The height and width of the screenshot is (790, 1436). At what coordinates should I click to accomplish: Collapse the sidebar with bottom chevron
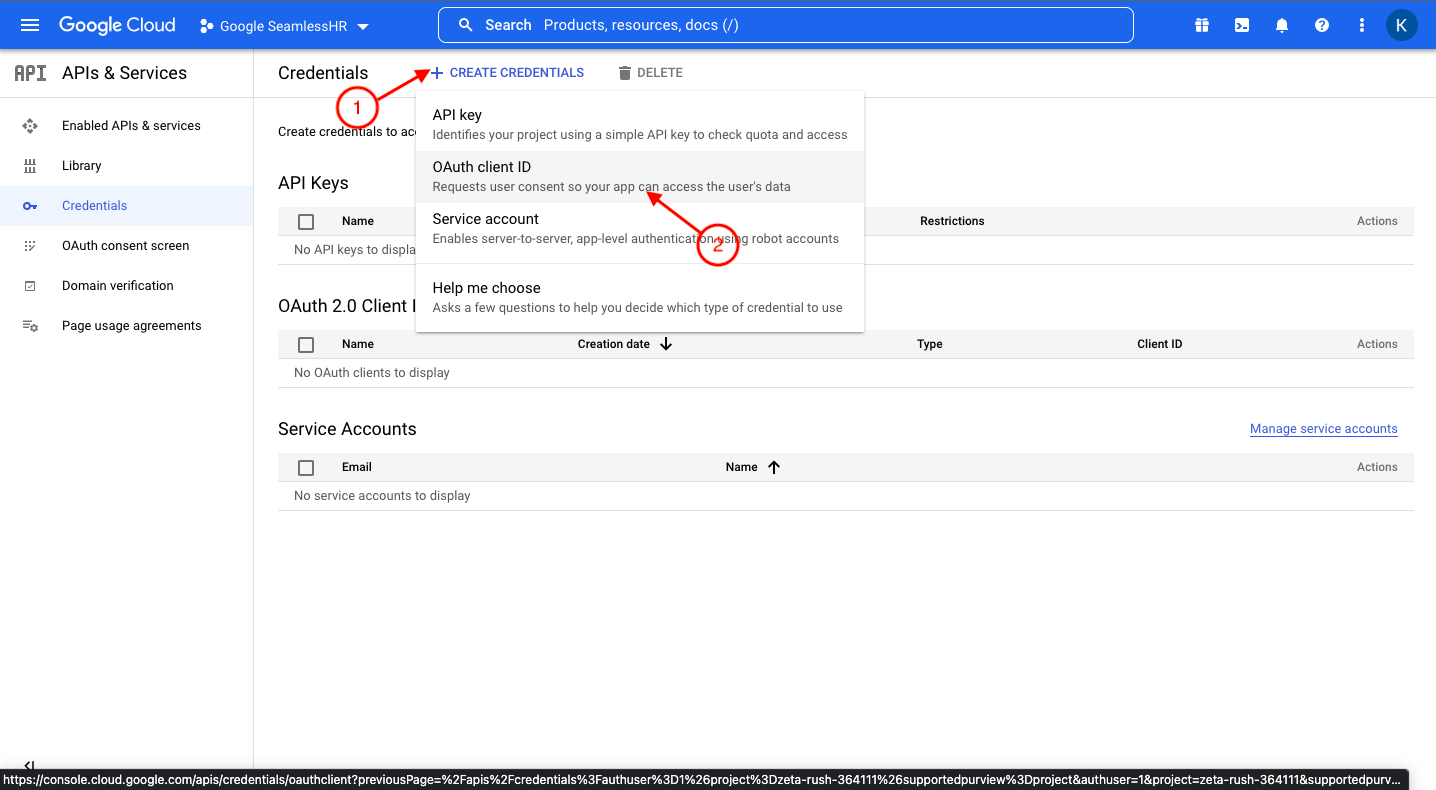30,765
